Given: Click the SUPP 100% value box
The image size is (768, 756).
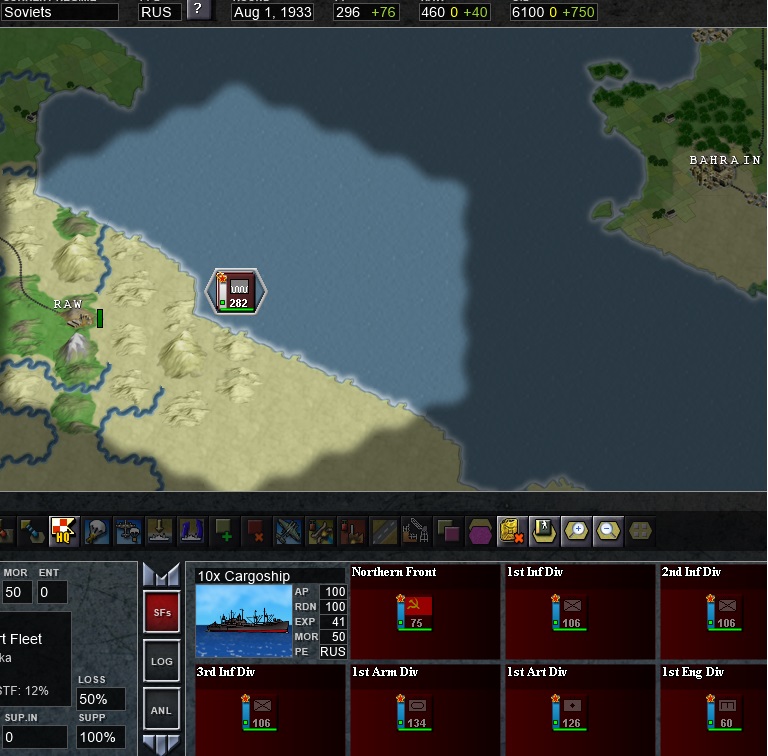Looking at the screenshot, I should pyautogui.click(x=100, y=737).
